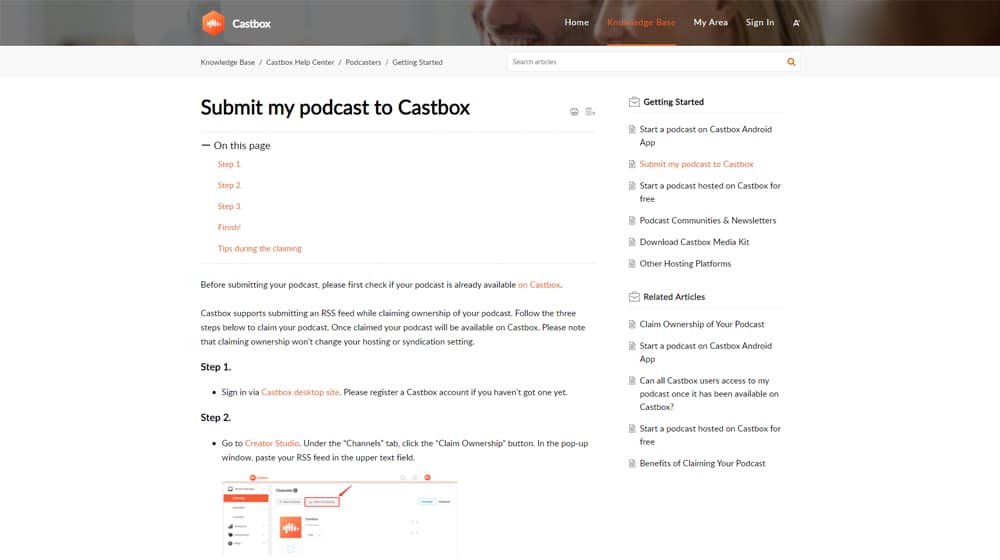Open Other Hosting Platforms article
This screenshot has height=560, width=1000.
(x=685, y=264)
